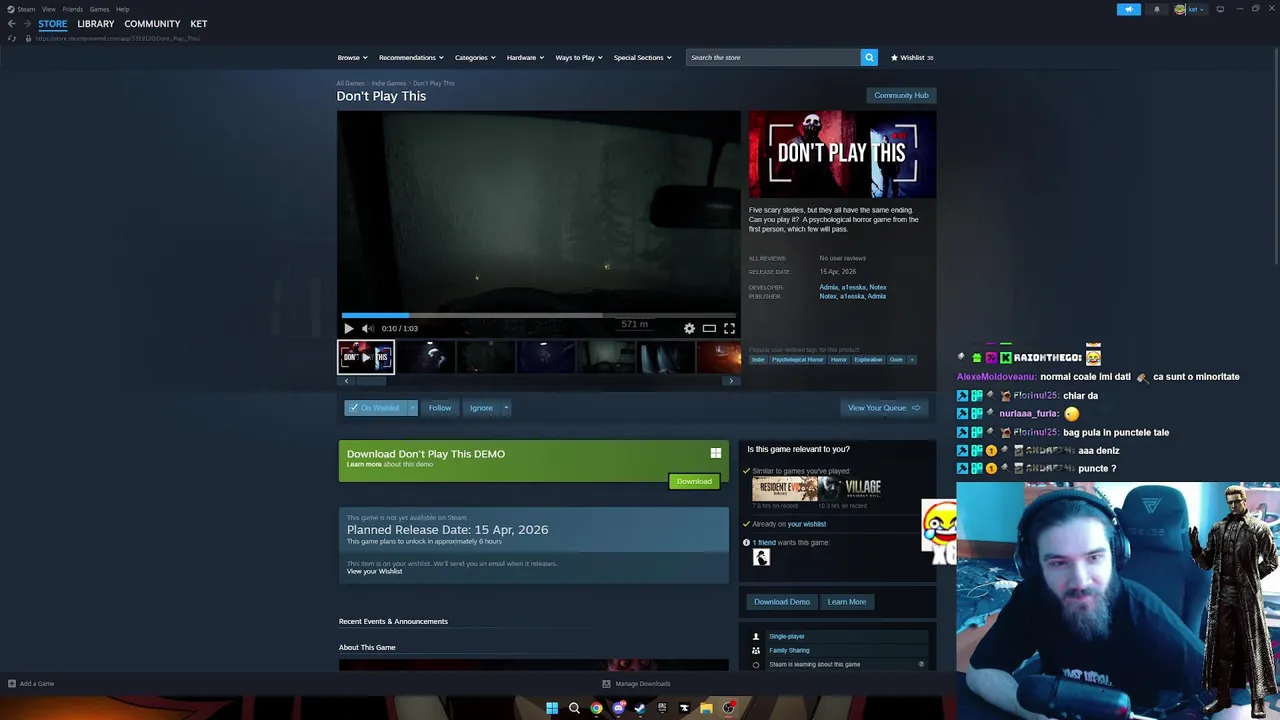Switch to the LIBRARY tab
Viewport: 1280px width, 720px height.
(x=96, y=24)
